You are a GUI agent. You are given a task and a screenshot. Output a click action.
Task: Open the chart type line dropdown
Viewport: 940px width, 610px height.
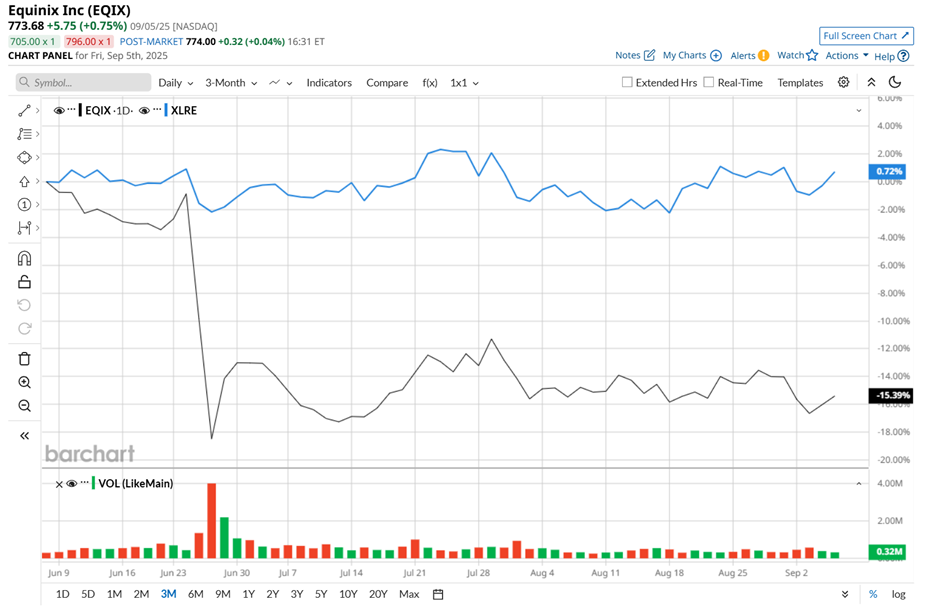[281, 83]
